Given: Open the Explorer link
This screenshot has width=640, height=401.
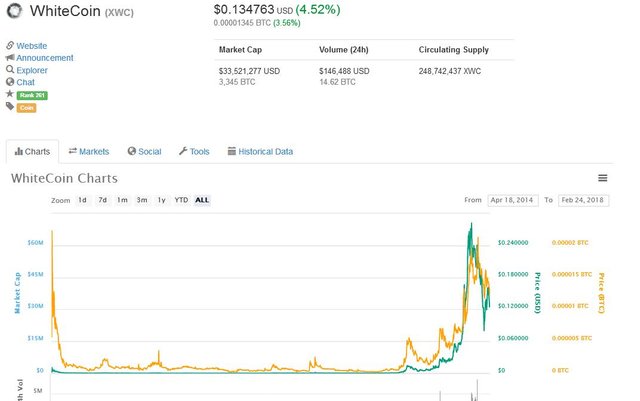Looking at the screenshot, I should point(32,70).
